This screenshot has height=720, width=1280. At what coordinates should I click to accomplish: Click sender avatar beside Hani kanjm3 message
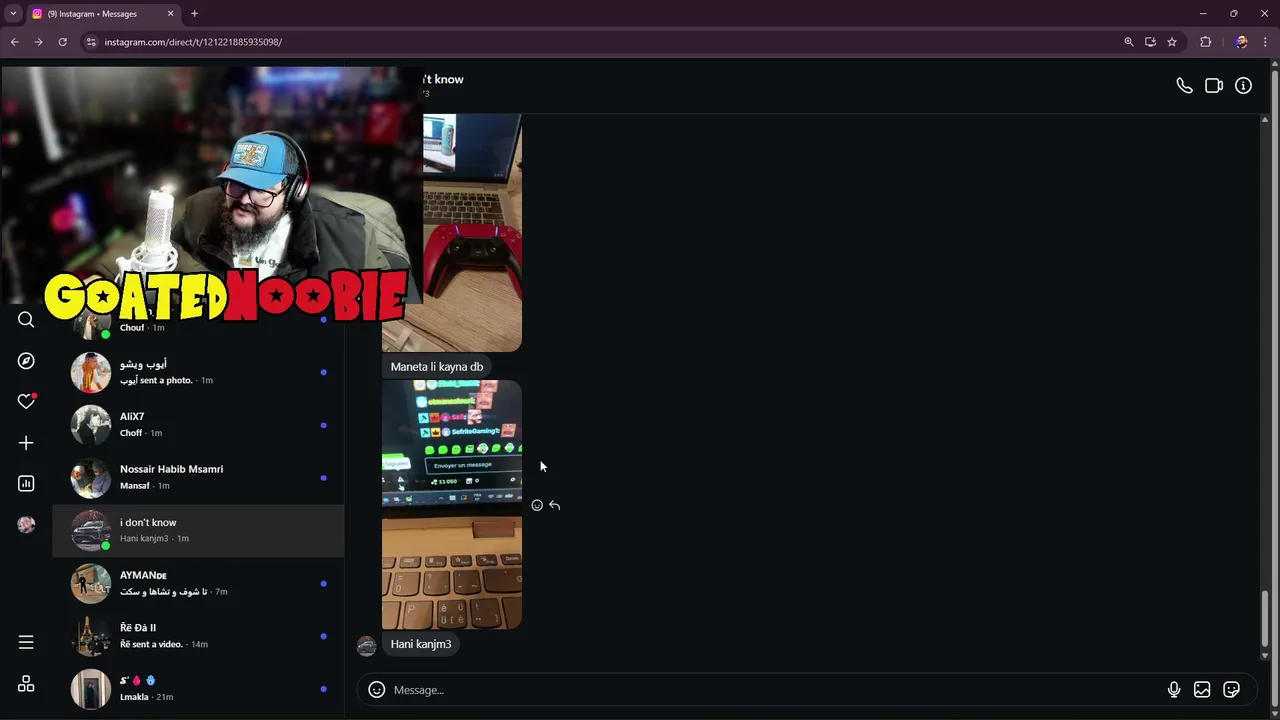tap(367, 645)
